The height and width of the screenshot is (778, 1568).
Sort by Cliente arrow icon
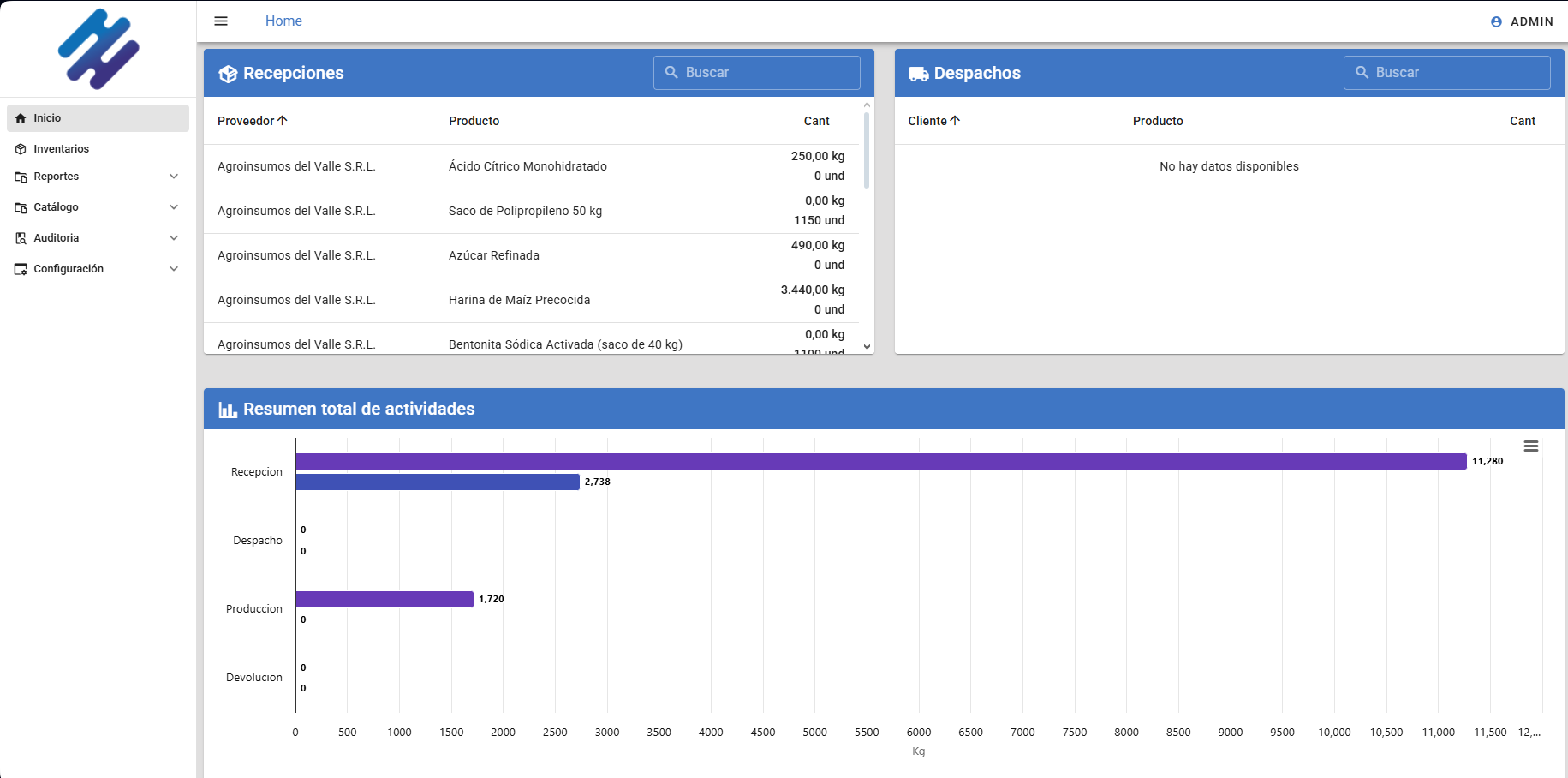tap(956, 121)
